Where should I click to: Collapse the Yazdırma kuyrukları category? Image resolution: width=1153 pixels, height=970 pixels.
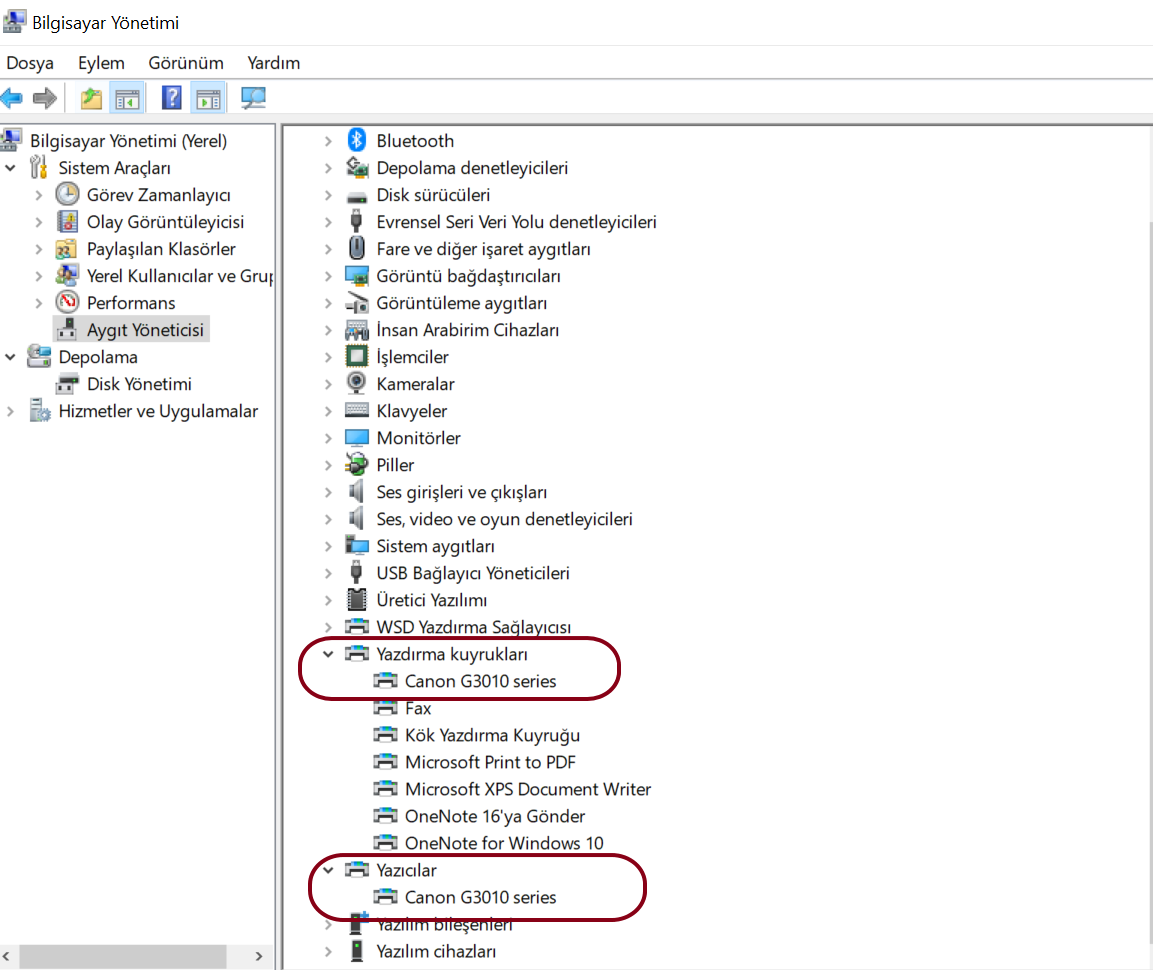click(331, 653)
